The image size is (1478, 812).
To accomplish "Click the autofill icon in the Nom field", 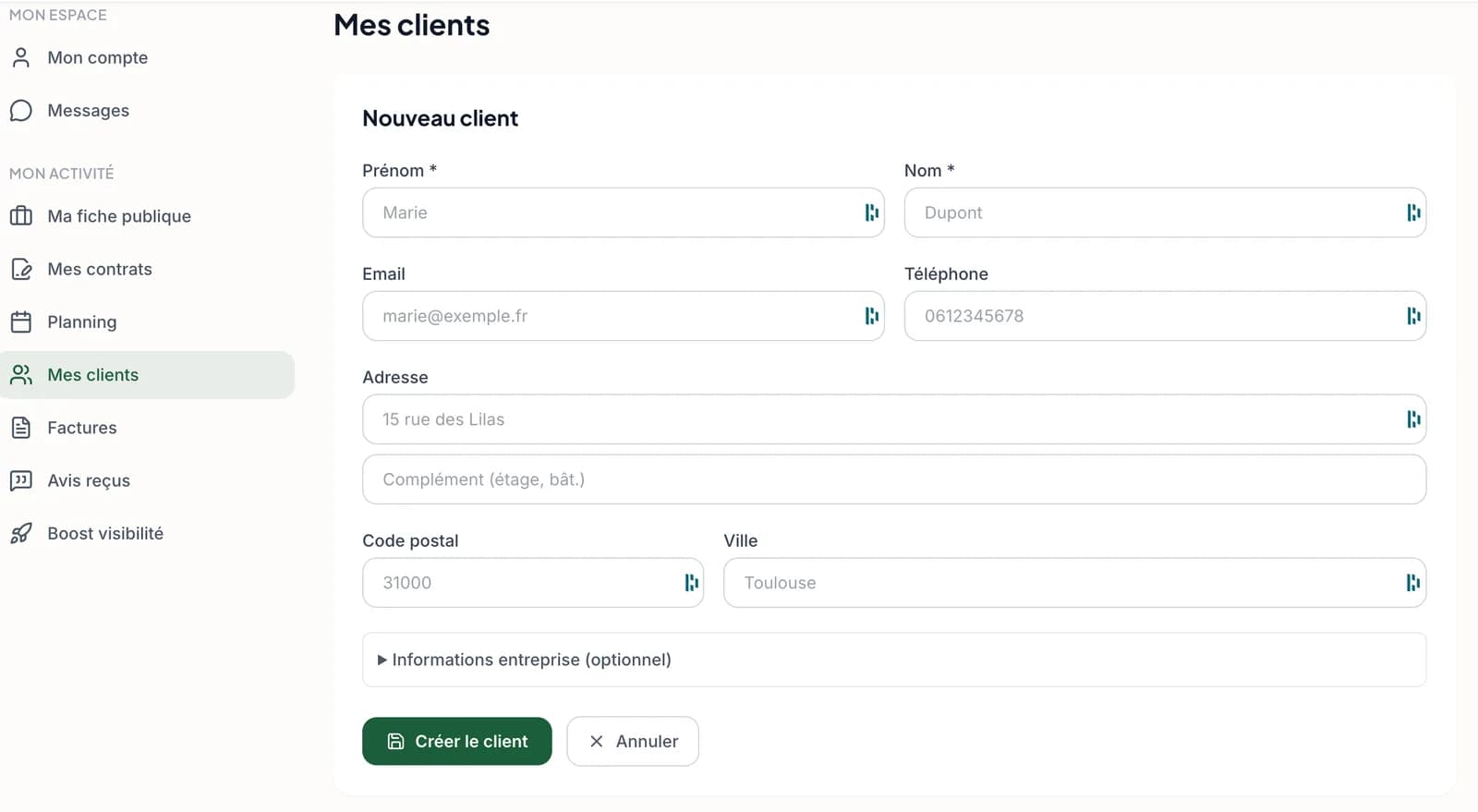I will 1413,212.
